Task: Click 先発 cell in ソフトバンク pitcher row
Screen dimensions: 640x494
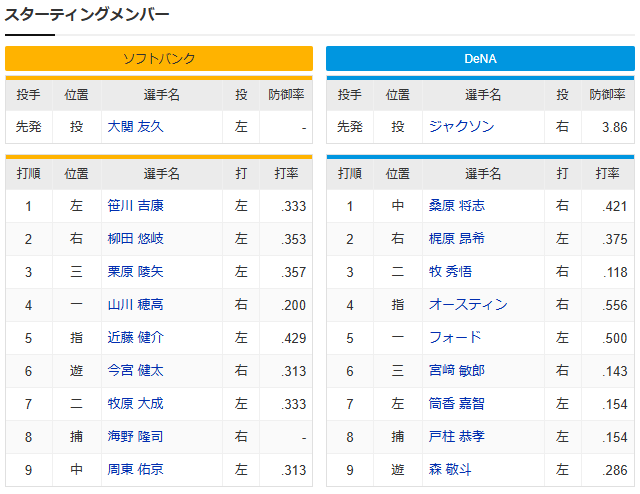Action: click(29, 127)
